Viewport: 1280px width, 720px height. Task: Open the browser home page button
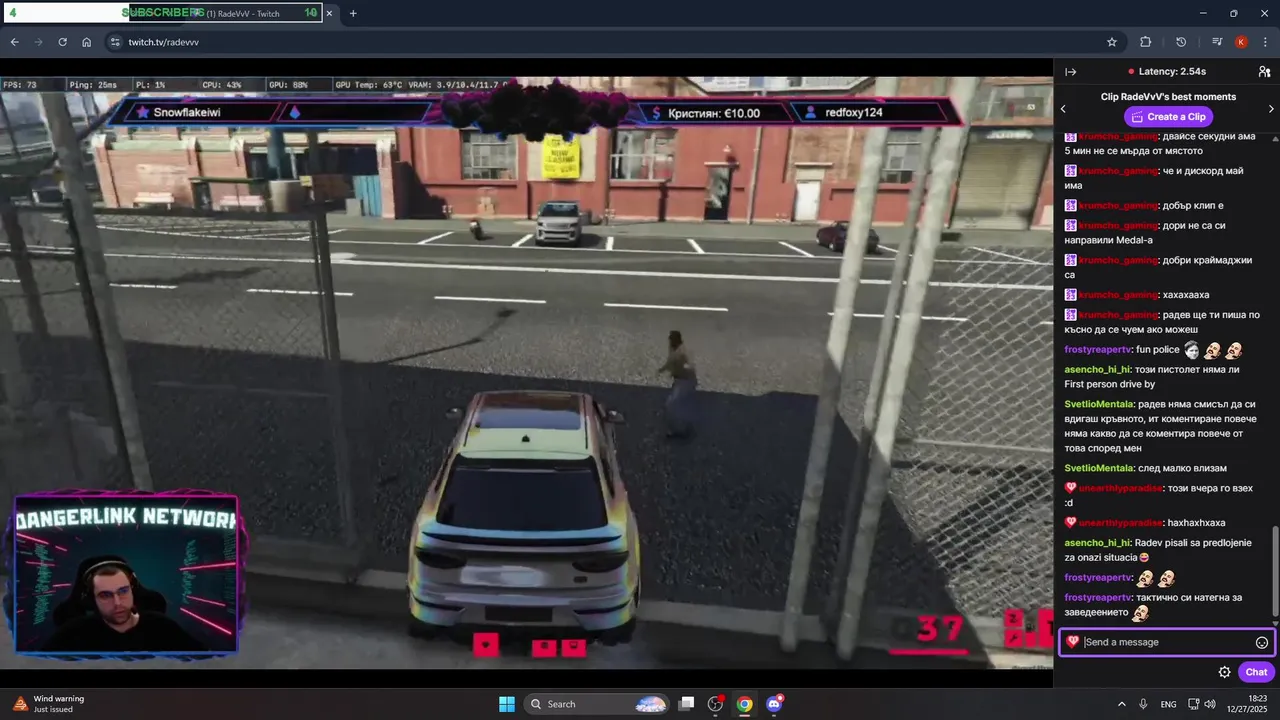[x=86, y=42]
